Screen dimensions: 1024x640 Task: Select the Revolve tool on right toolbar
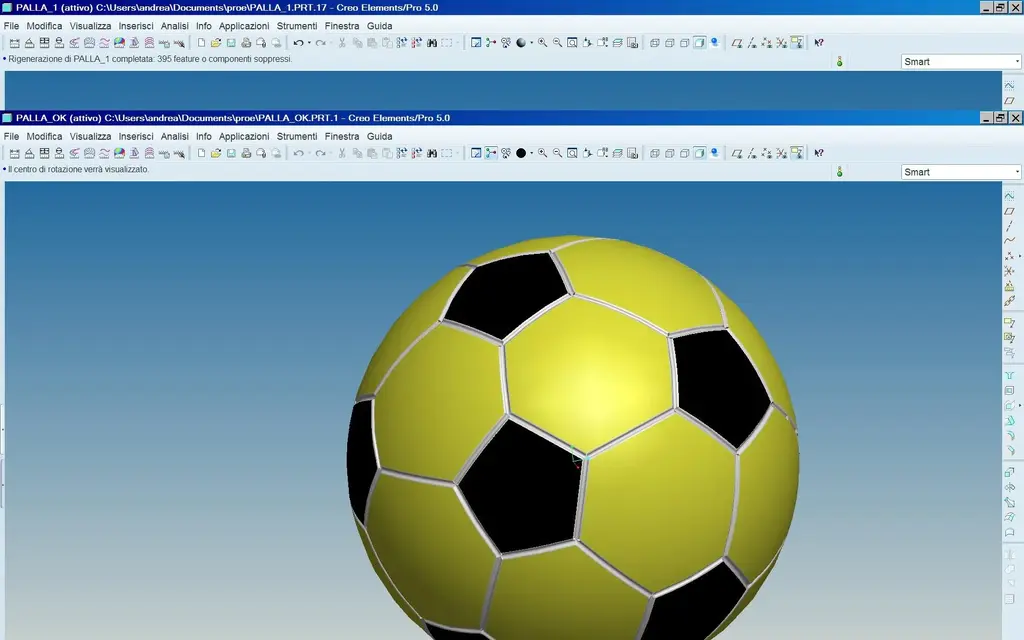pos(1009,487)
